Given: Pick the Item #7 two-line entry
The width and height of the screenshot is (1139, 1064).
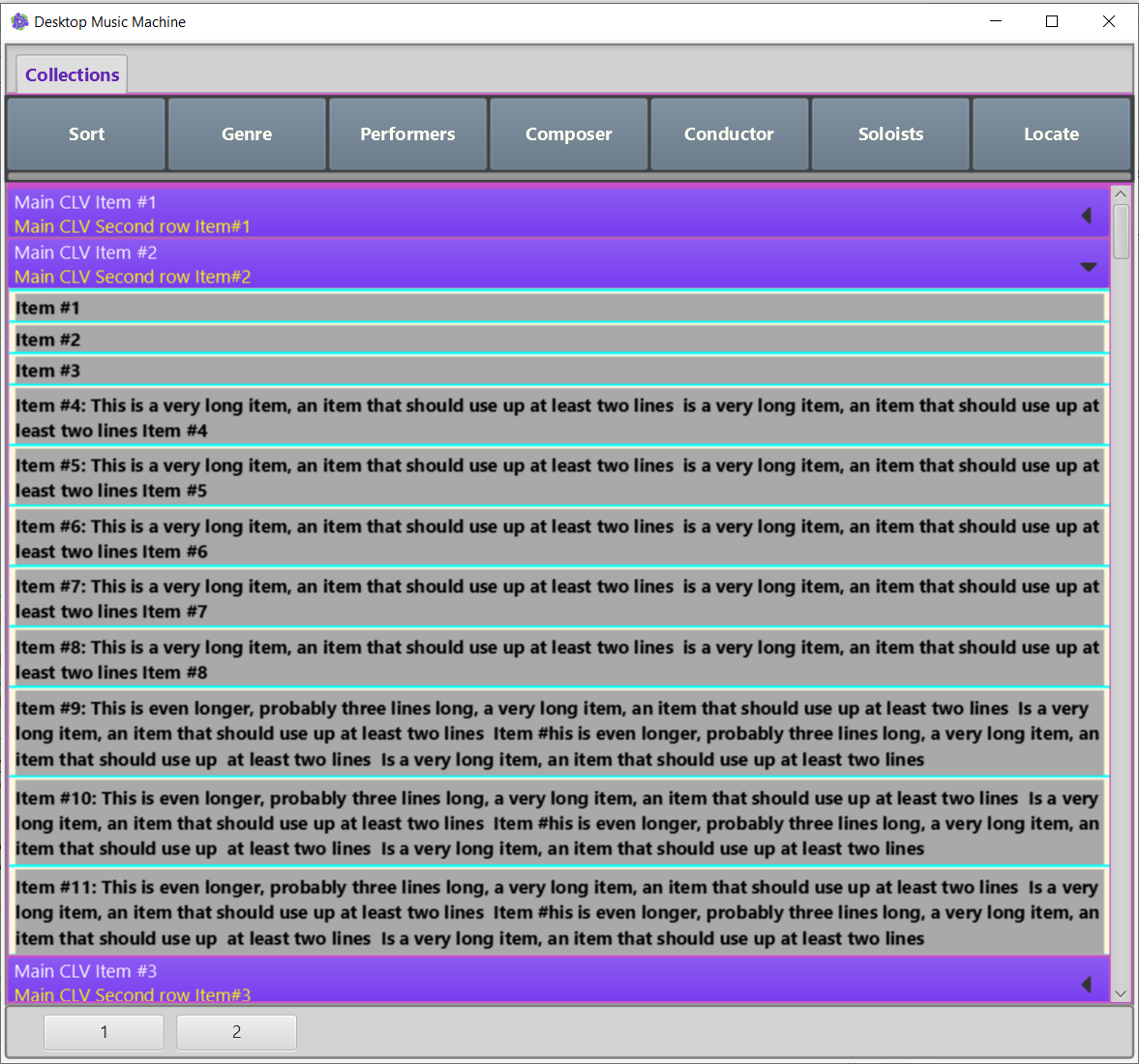Looking at the screenshot, I should pos(558,599).
